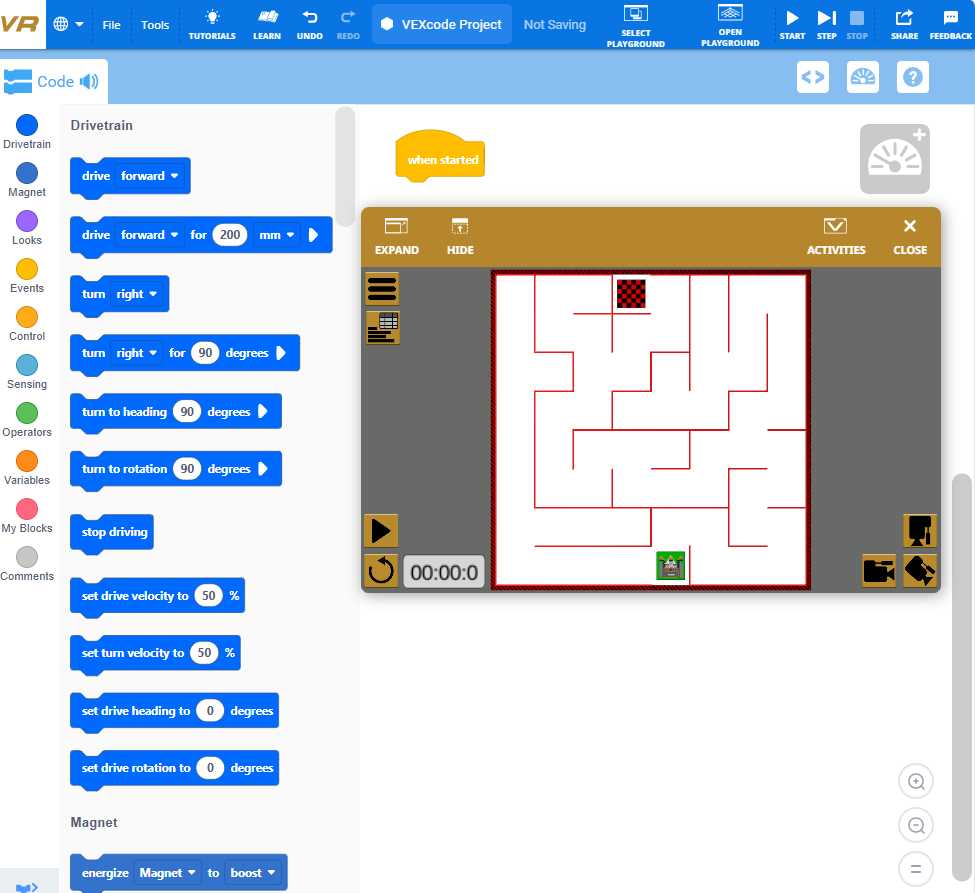Image resolution: width=975 pixels, height=893 pixels.
Task: Expand arrow on turn to rotation block
Action: click(x=263, y=469)
